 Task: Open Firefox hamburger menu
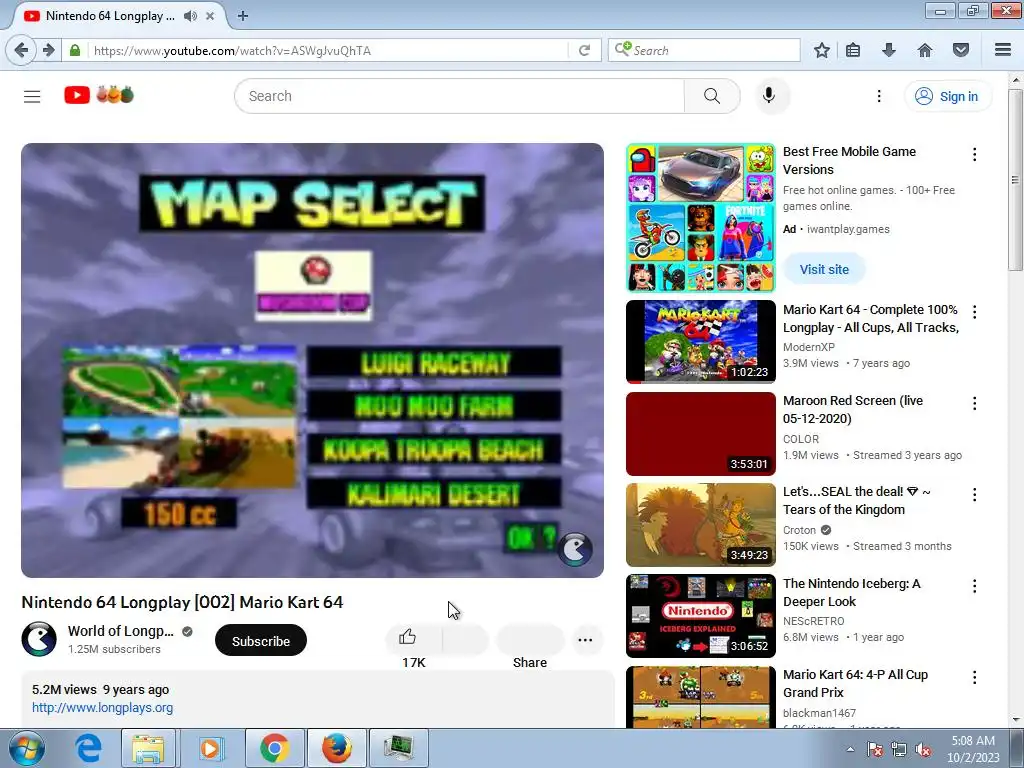pos(1003,50)
